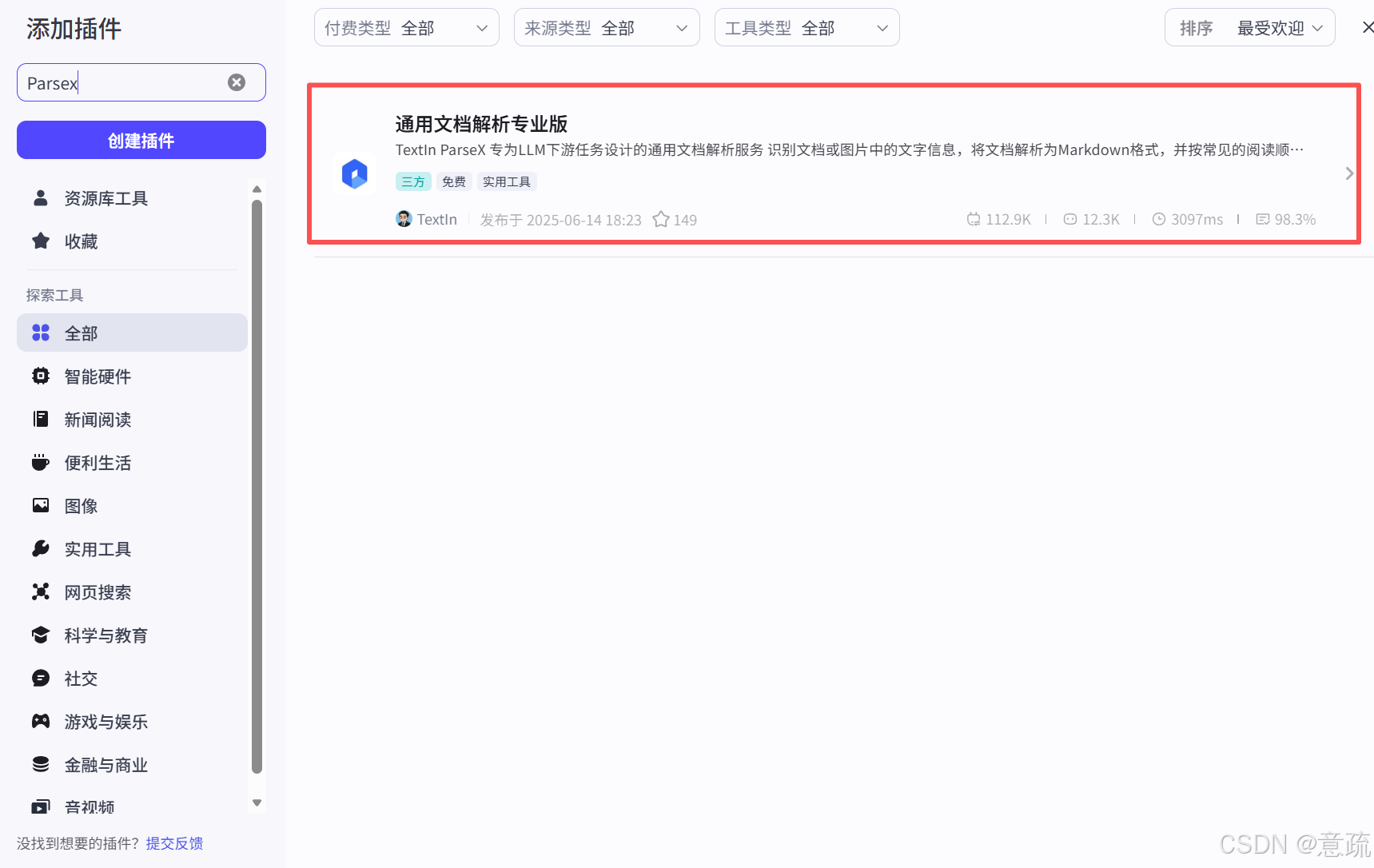Click the 12.3K bots count icon

1070,219
